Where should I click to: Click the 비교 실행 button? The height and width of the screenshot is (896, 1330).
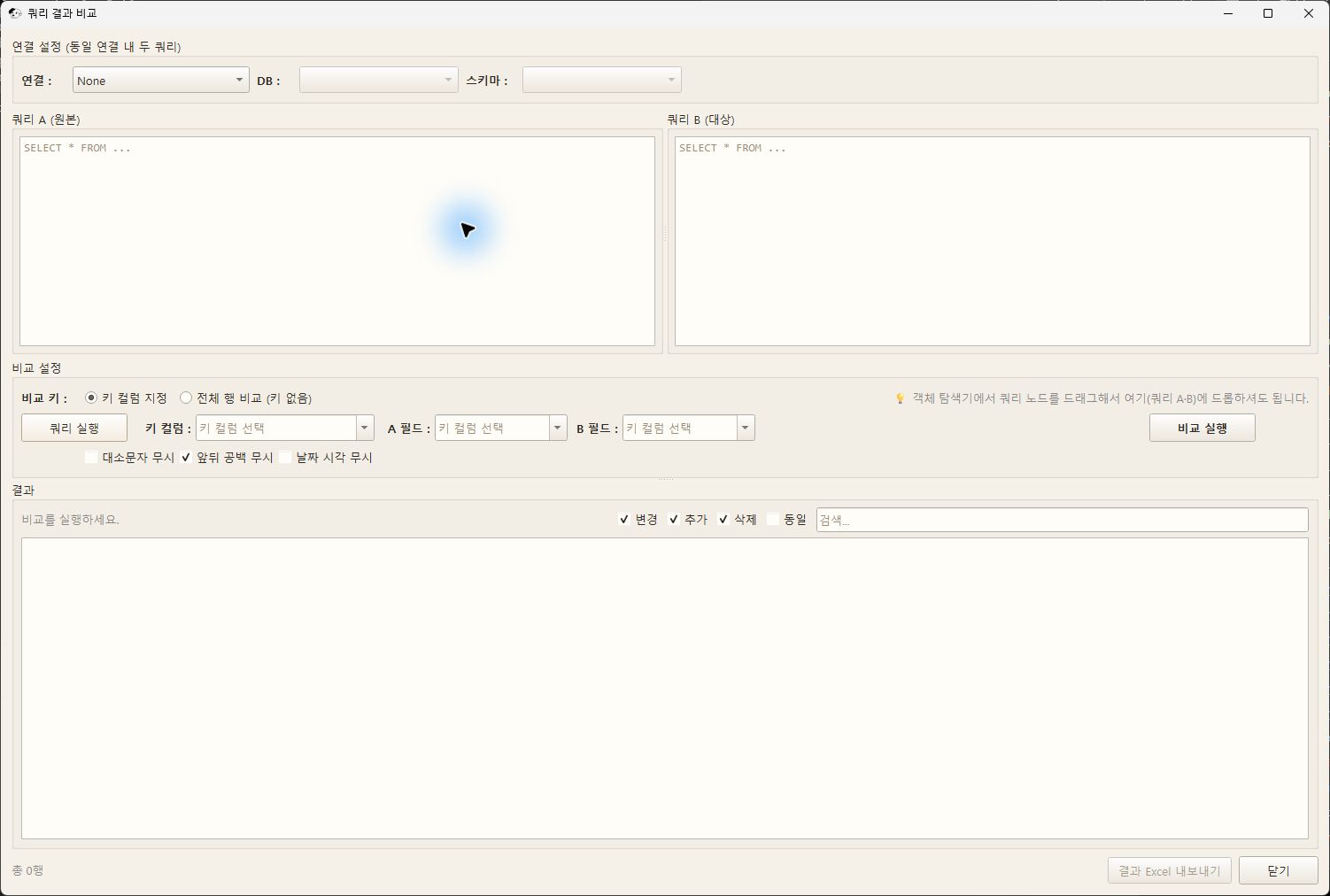click(1202, 428)
